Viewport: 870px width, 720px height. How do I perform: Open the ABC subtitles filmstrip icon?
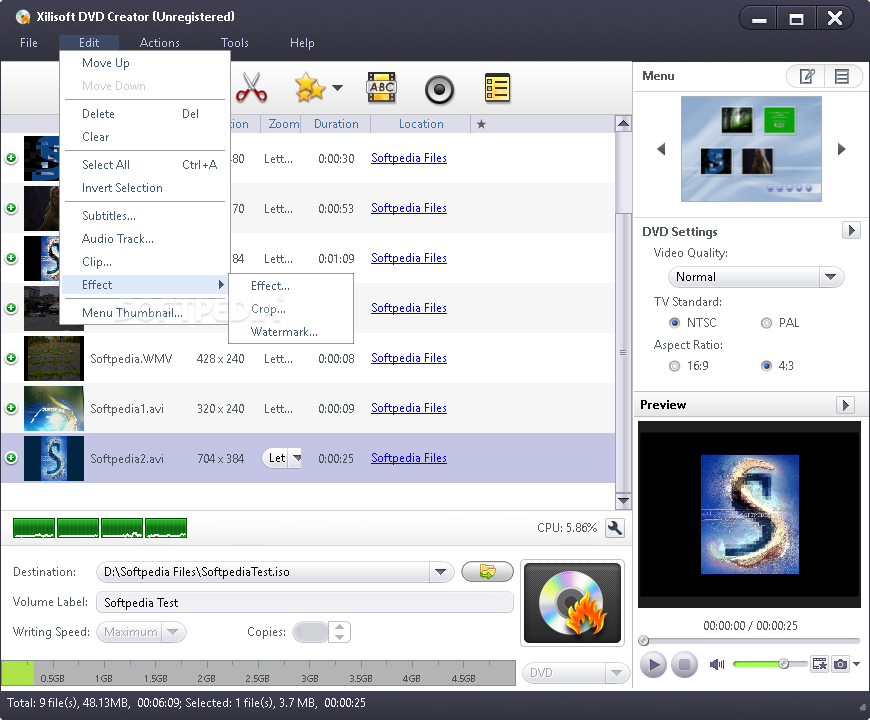pyautogui.click(x=381, y=88)
